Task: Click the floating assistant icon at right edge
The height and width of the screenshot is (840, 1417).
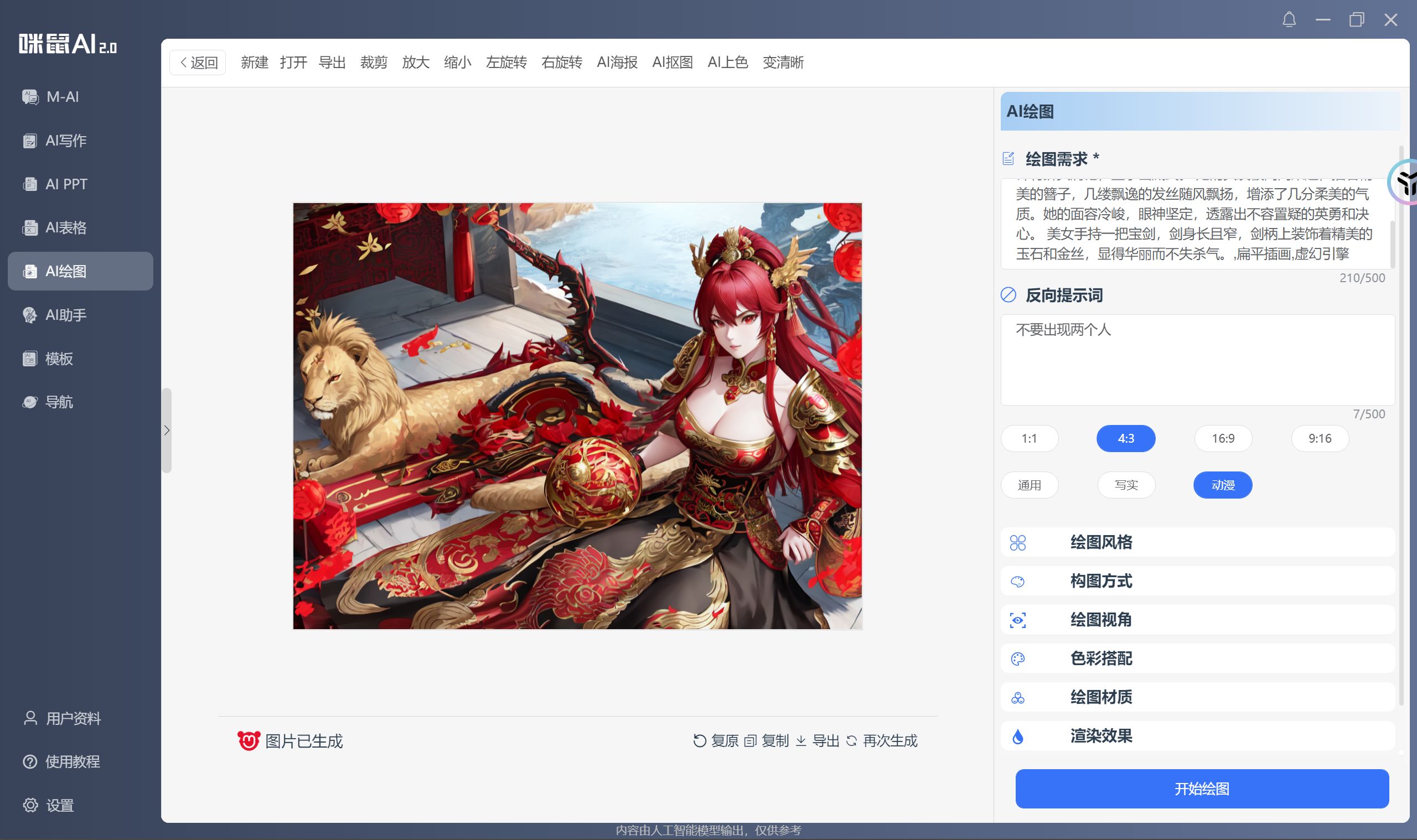Action: pyautogui.click(x=1405, y=182)
